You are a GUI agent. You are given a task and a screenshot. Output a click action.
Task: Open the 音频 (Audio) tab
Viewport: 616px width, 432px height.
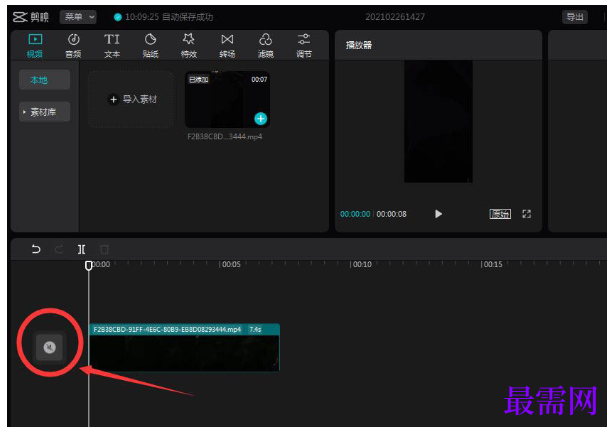click(x=73, y=46)
